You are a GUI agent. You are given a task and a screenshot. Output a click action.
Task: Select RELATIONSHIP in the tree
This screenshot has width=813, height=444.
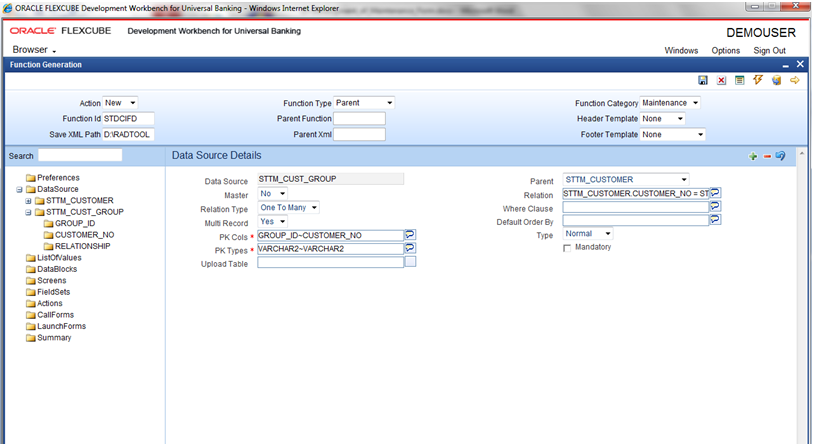coord(82,246)
